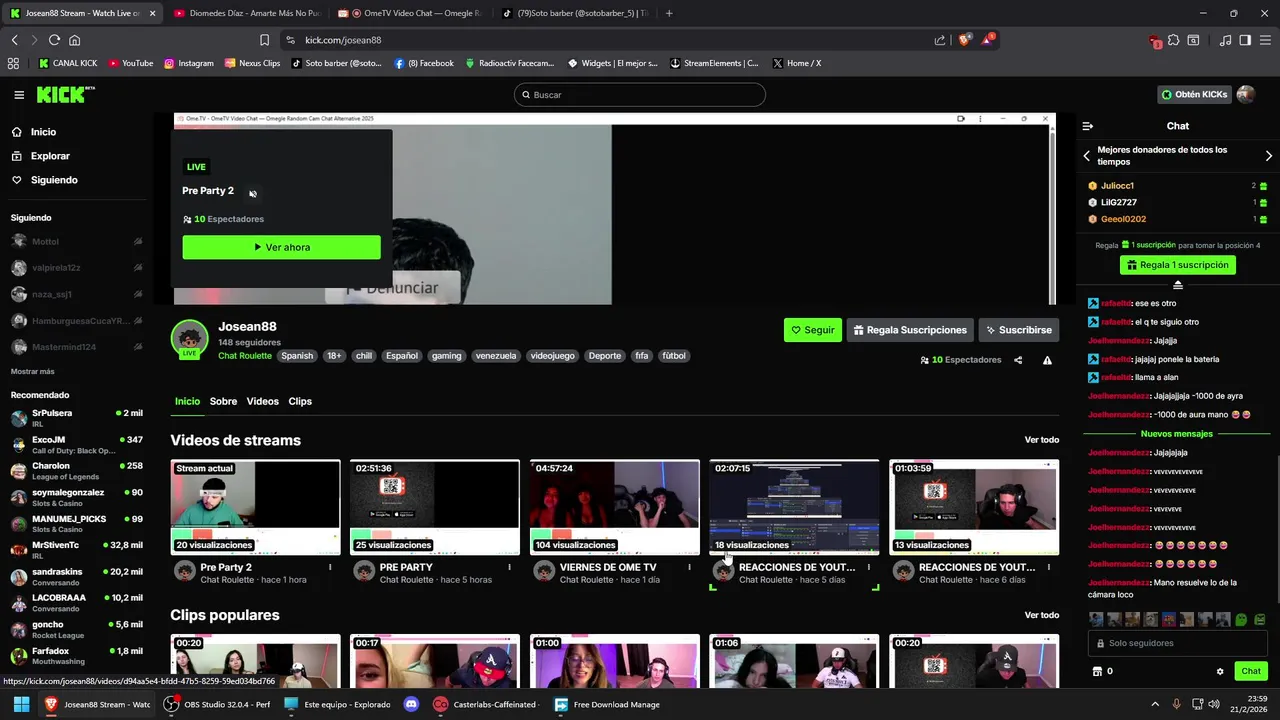Click Ver todo for Videos de streams
The height and width of the screenshot is (720, 1280).
[x=1041, y=440]
